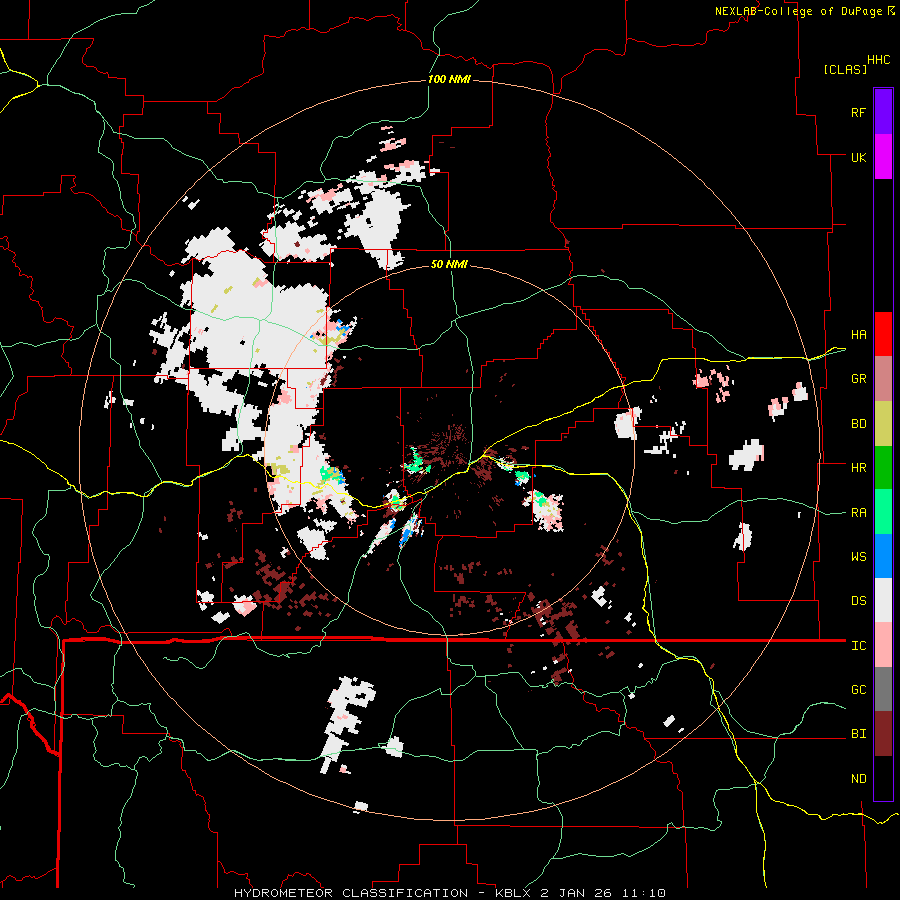
Task: Click the GR legend label
Action: pyautogui.click(x=858, y=379)
